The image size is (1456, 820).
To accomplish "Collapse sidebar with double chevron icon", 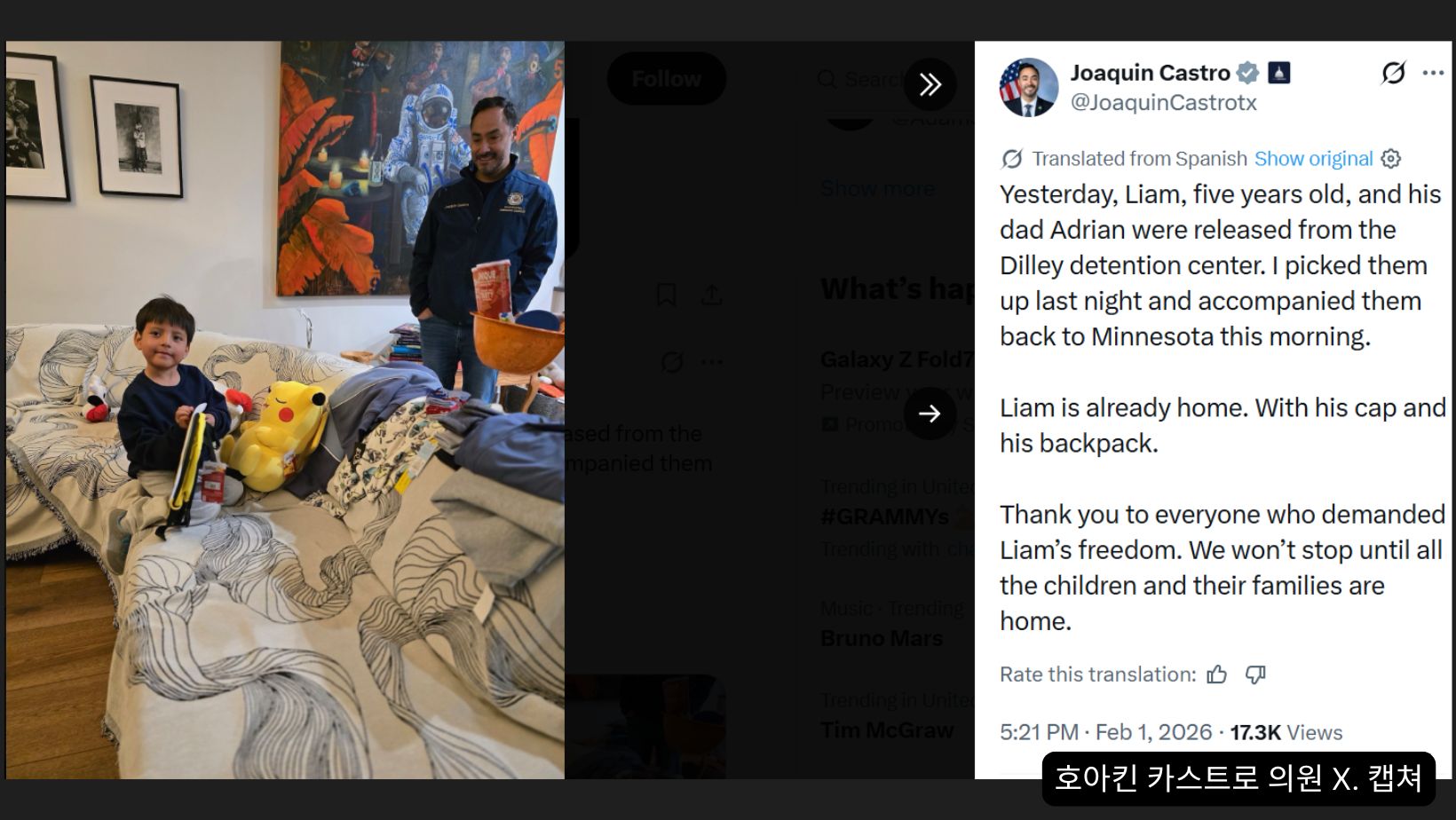I will pyautogui.click(x=930, y=84).
